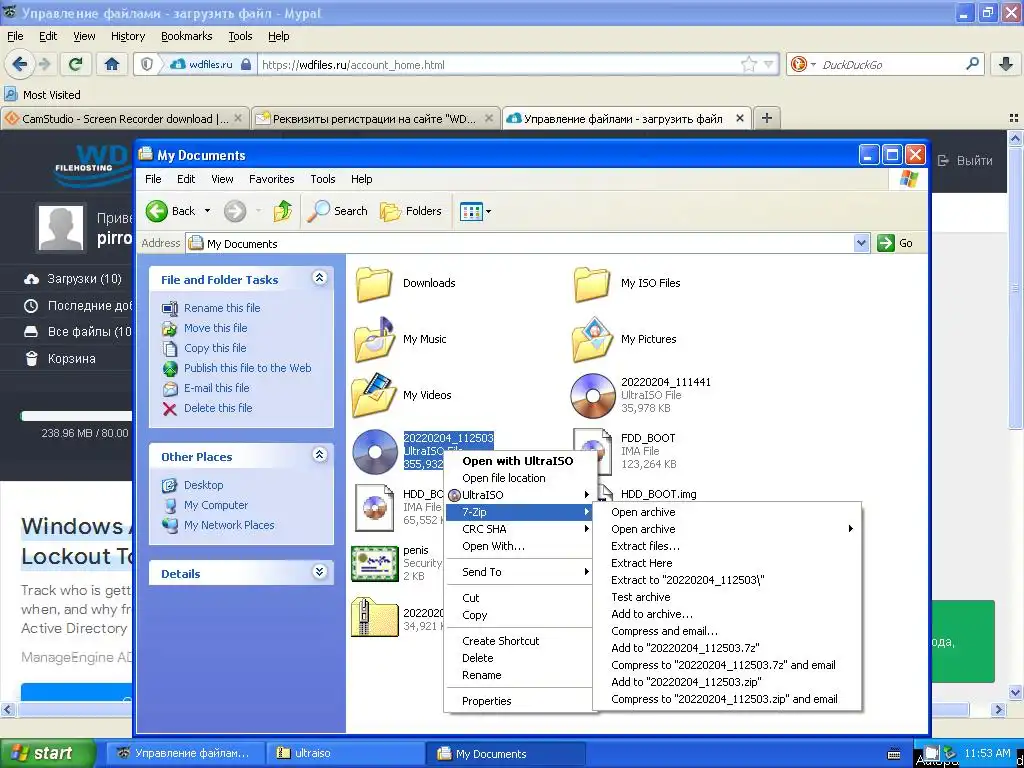Click the Up folder icon in Explorer
1024x768 pixels.
click(283, 211)
